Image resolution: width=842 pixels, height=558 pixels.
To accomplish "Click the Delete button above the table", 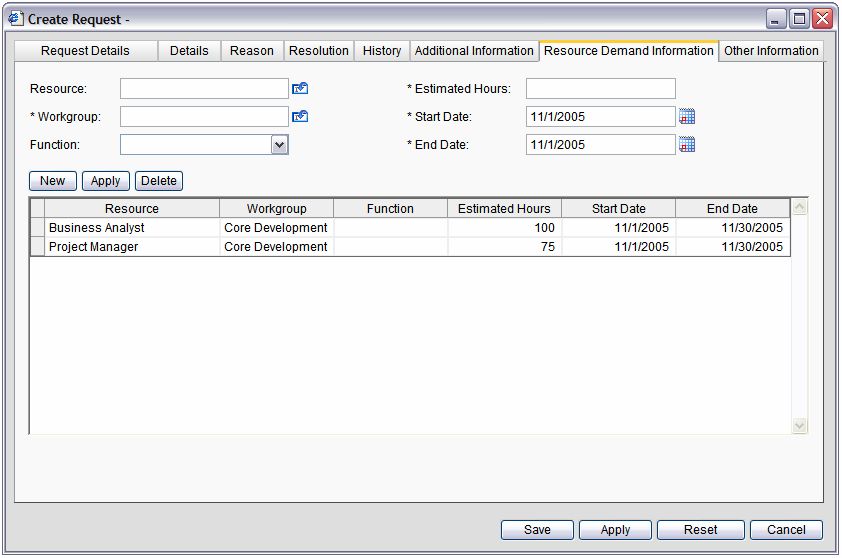I will coord(159,181).
